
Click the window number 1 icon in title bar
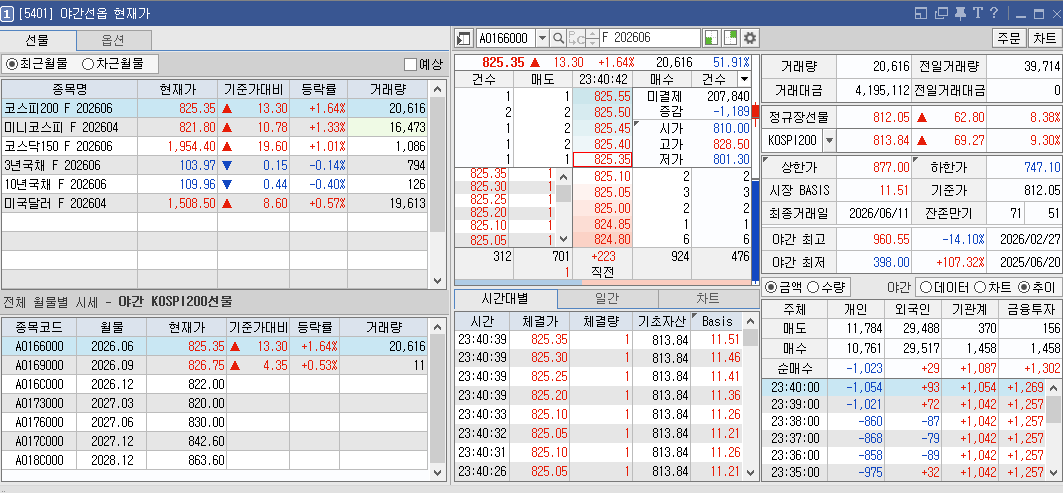point(8,13)
